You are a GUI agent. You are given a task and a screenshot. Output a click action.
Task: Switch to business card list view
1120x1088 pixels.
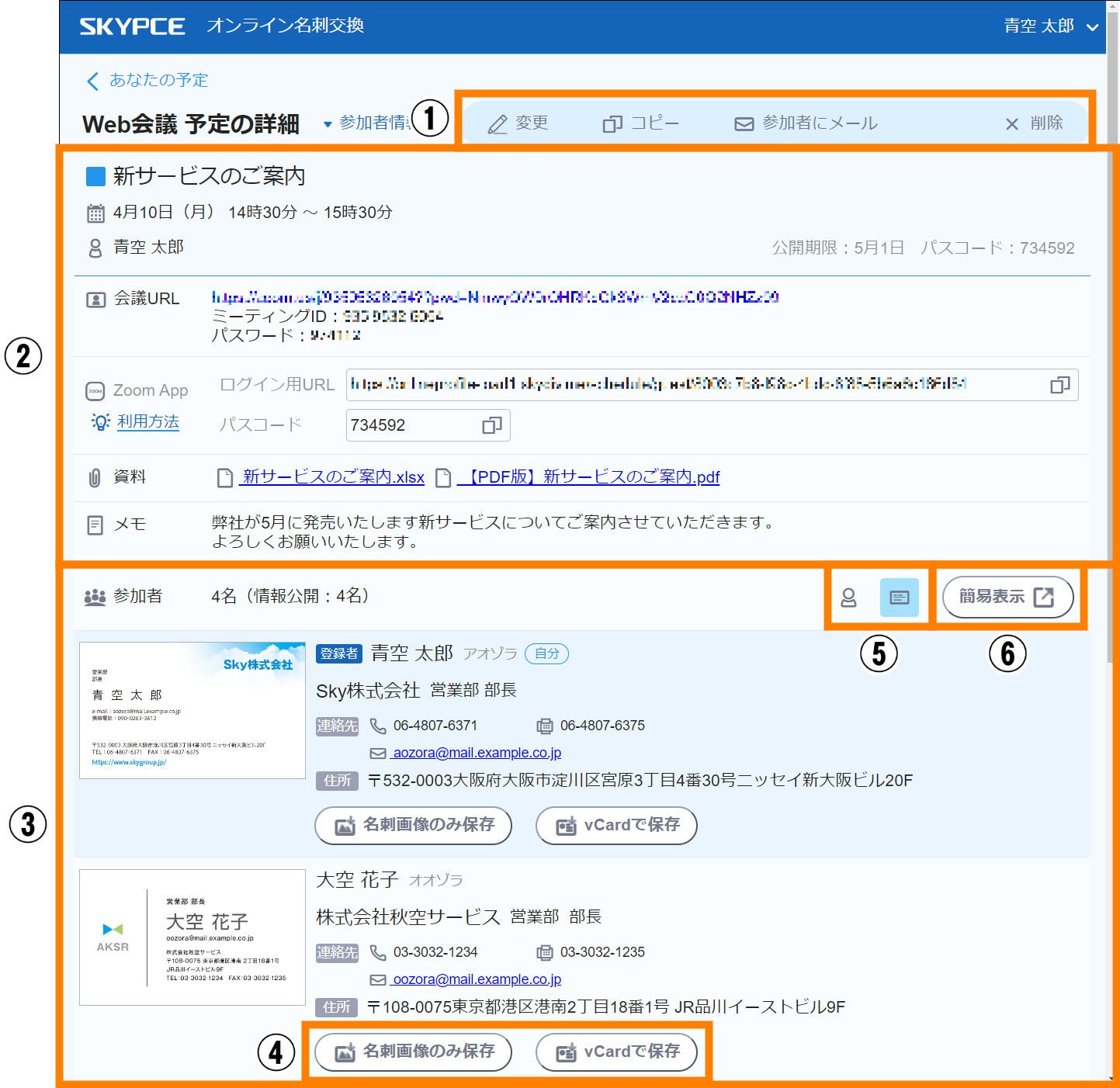[x=899, y=598]
